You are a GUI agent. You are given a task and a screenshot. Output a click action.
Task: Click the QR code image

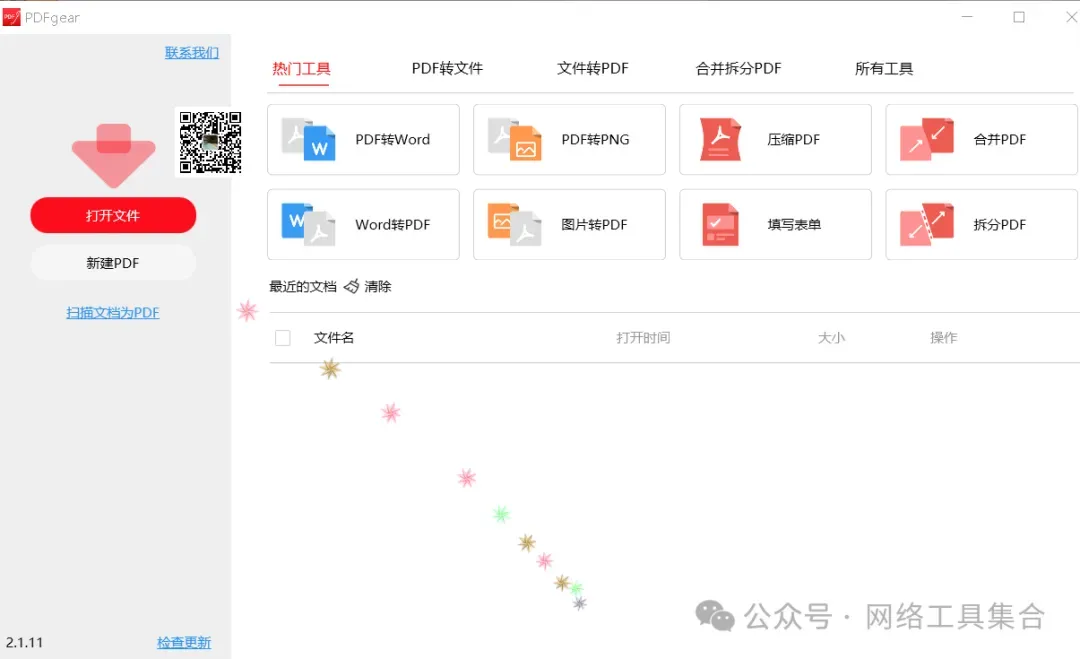coord(211,143)
